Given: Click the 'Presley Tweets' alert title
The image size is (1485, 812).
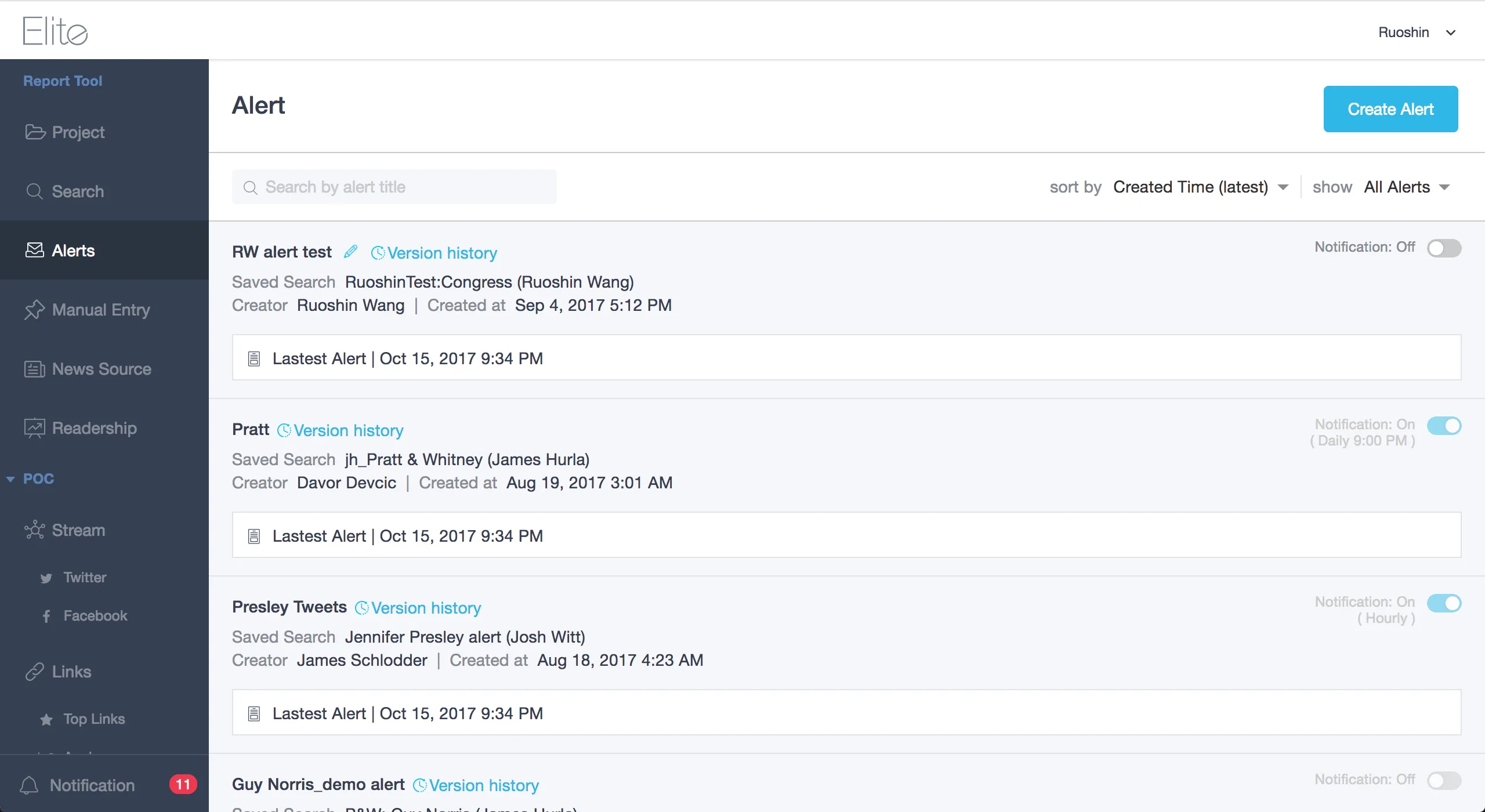Looking at the screenshot, I should point(289,607).
